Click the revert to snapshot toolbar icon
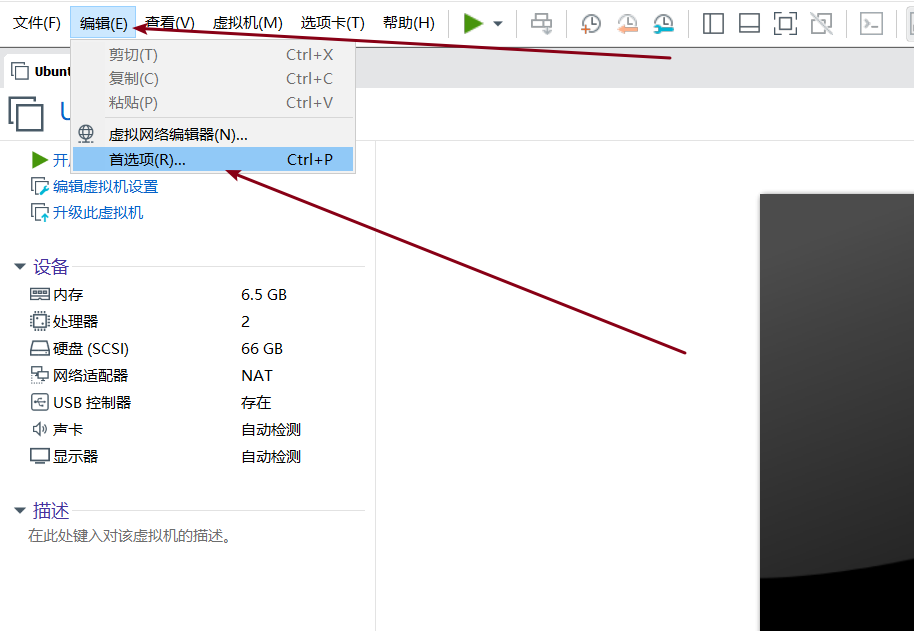Image resolution: width=914 pixels, height=631 pixels. (x=627, y=23)
